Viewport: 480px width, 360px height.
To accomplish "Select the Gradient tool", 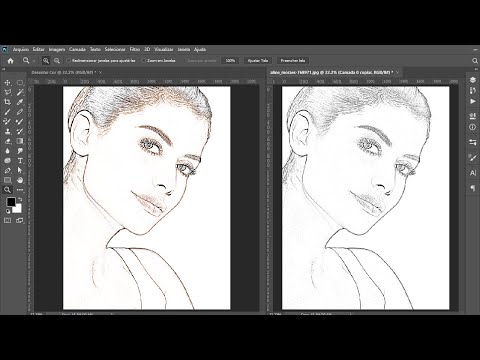I will click(20, 141).
